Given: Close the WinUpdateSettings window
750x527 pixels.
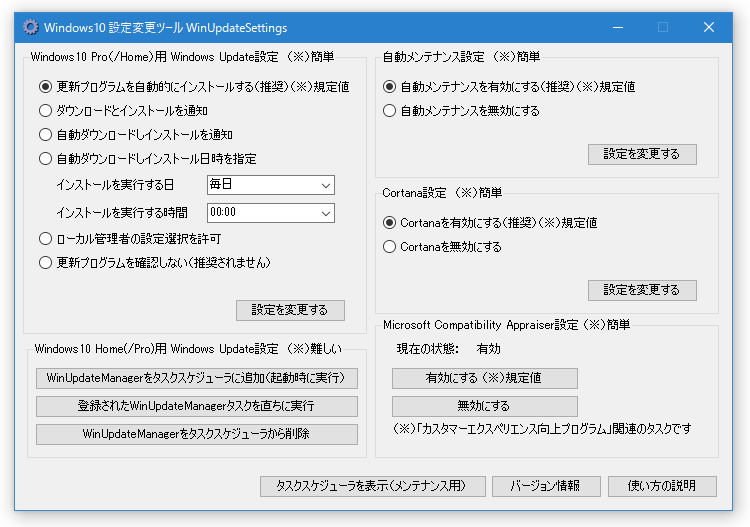Looking at the screenshot, I should coord(709,27).
